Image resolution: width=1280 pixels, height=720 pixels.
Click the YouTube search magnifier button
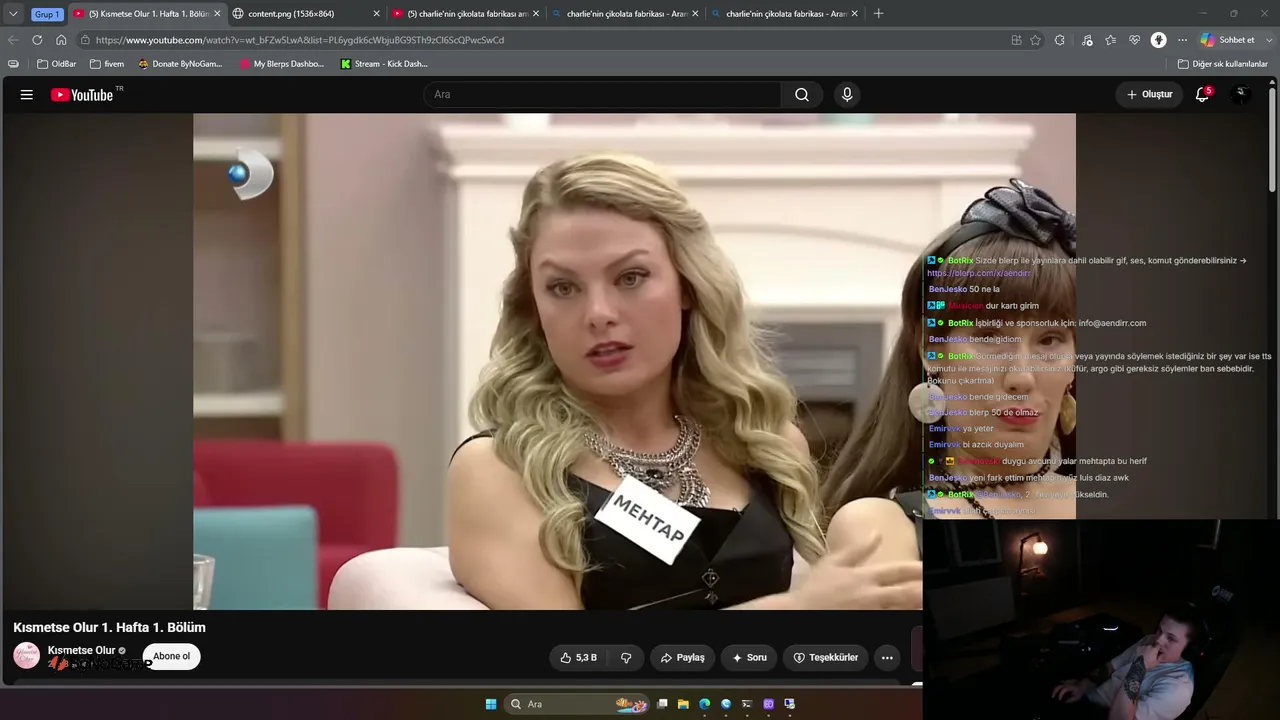[802, 95]
